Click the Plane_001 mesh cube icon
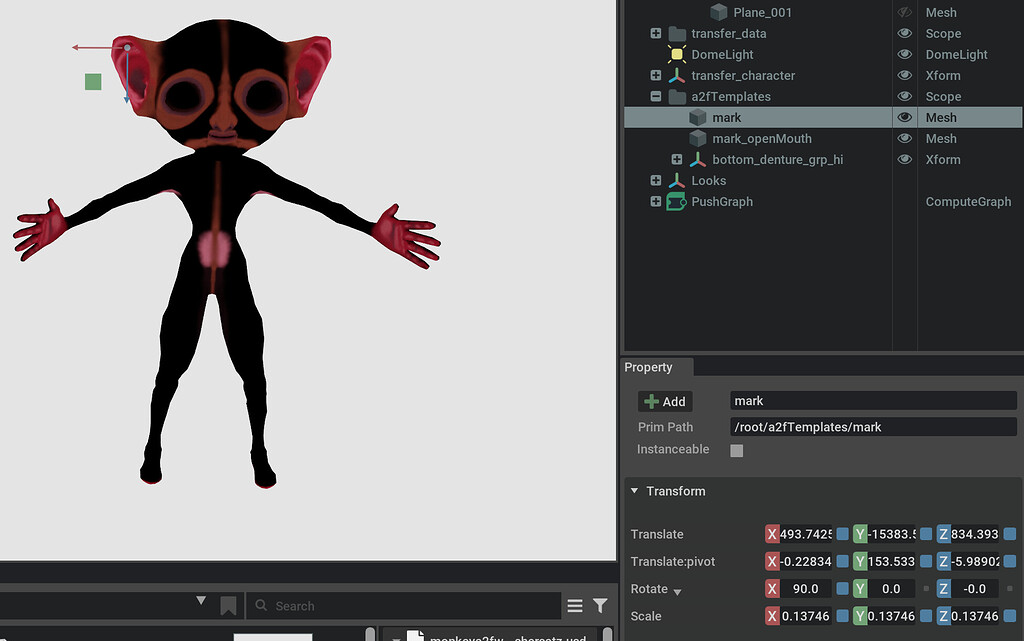 (717, 12)
